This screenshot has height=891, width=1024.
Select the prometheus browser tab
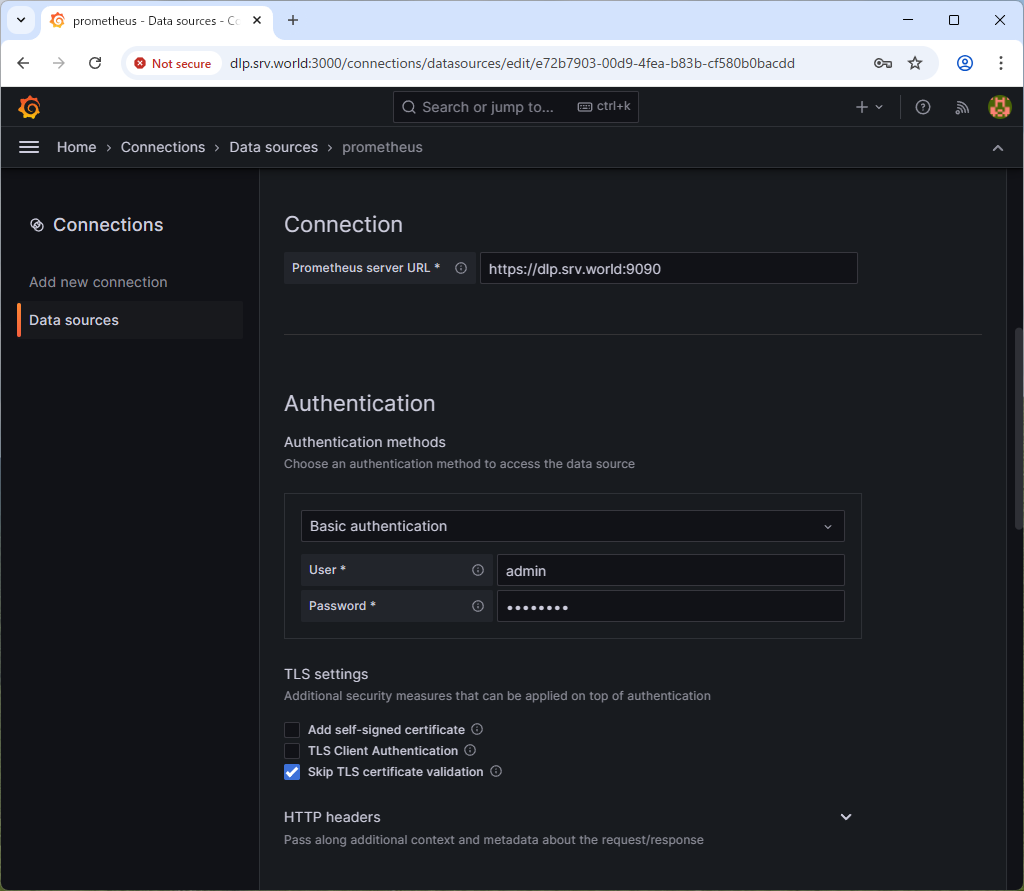coord(155,21)
